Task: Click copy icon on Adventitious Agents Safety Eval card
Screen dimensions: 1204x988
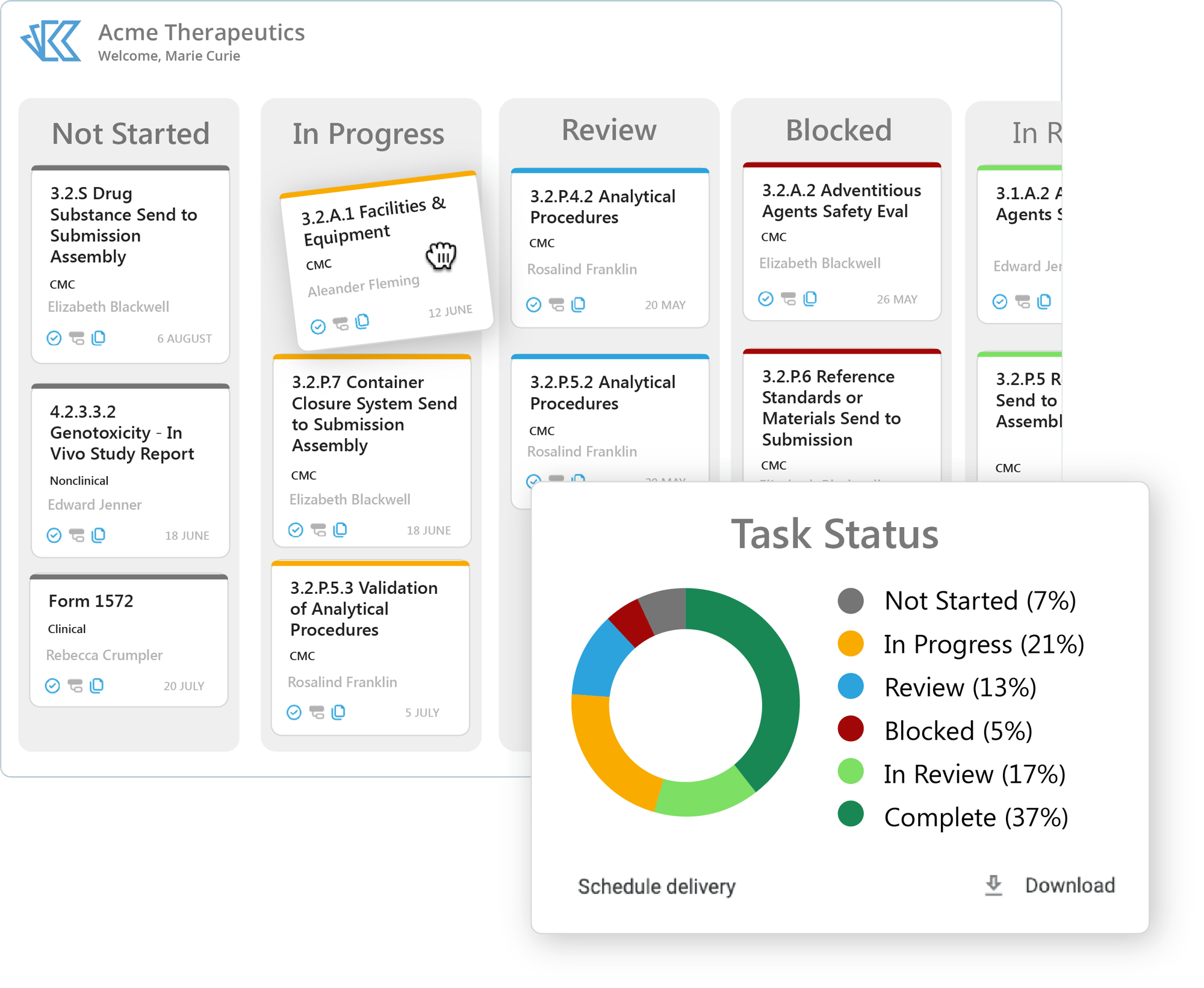Action: 810,298
